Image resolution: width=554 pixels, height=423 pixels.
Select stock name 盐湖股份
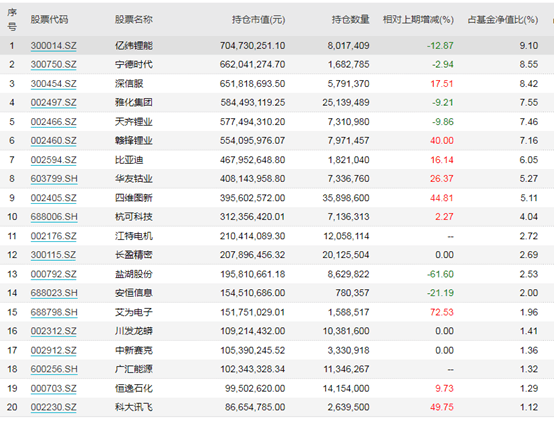[x=134, y=274]
